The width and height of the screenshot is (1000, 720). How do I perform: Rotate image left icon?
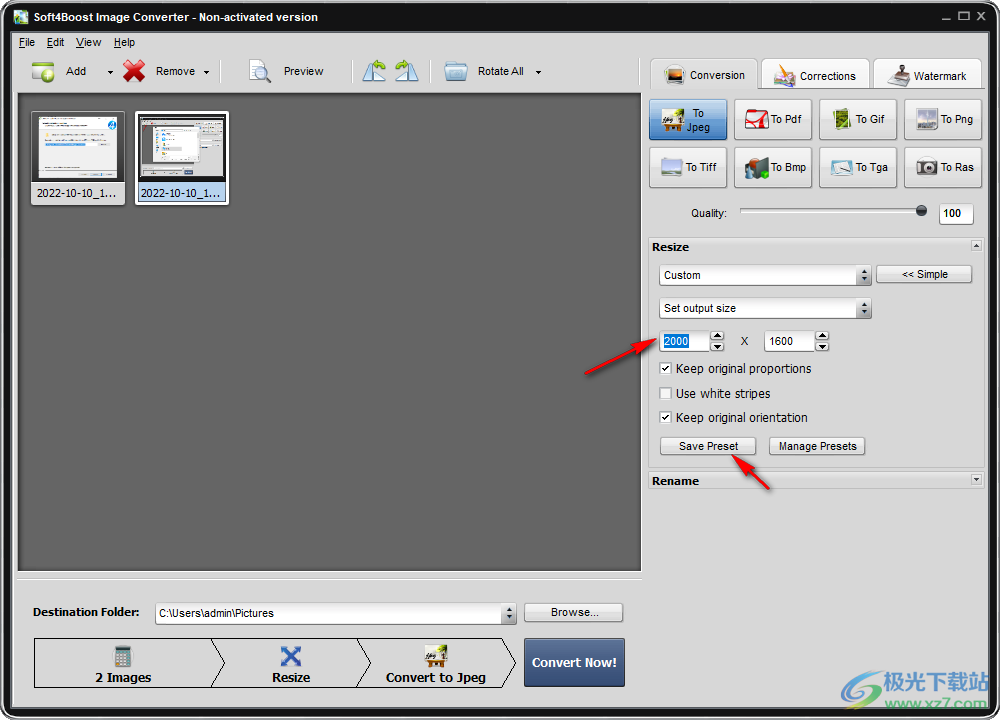pyautogui.click(x=374, y=71)
